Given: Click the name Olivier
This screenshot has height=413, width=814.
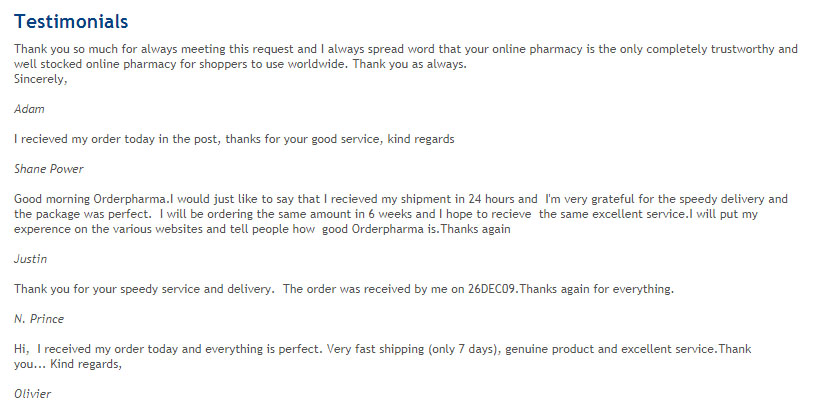Looking at the screenshot, I should (x=32, y=394).
